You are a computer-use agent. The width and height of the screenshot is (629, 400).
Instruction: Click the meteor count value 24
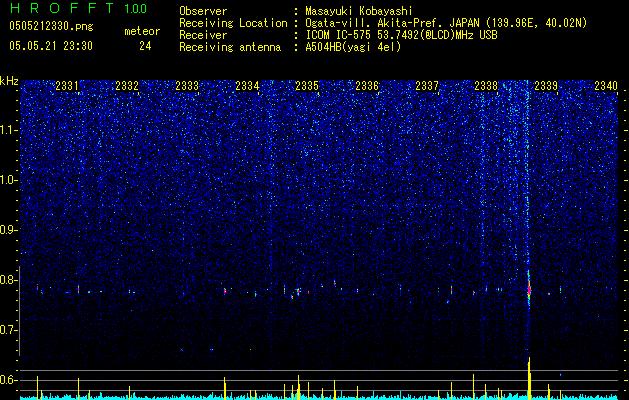(x=145, y=46)
